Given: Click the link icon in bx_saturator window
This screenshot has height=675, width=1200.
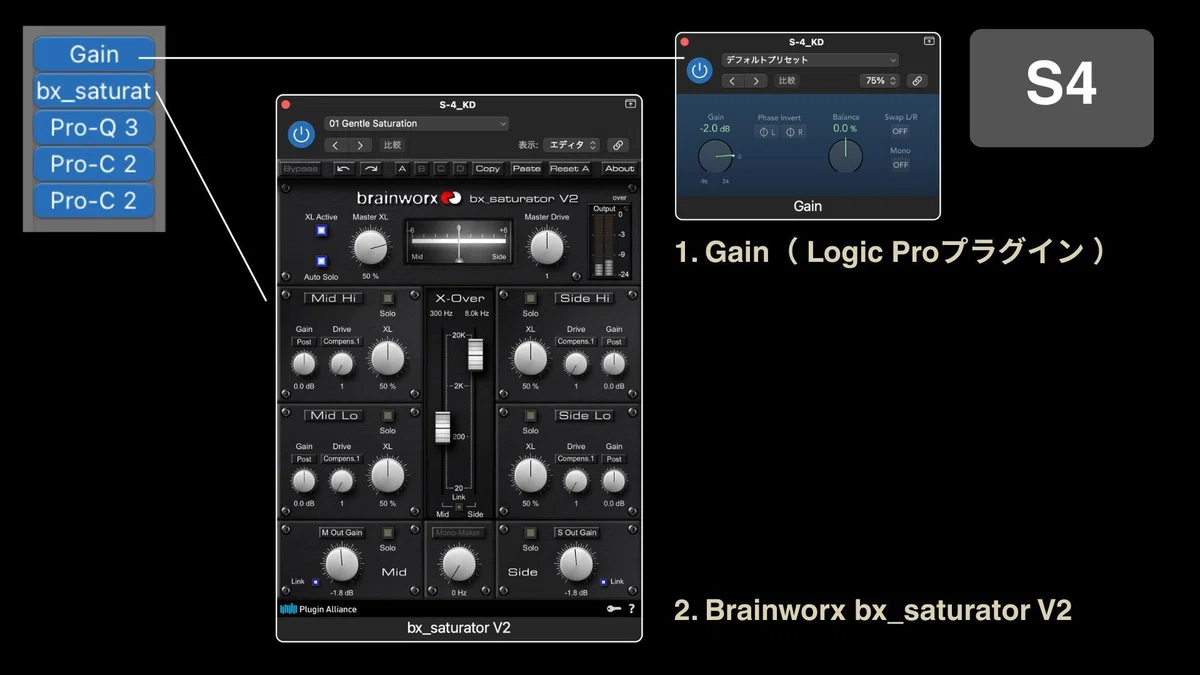Looking at the screenshot, I should tap(618, 145).
